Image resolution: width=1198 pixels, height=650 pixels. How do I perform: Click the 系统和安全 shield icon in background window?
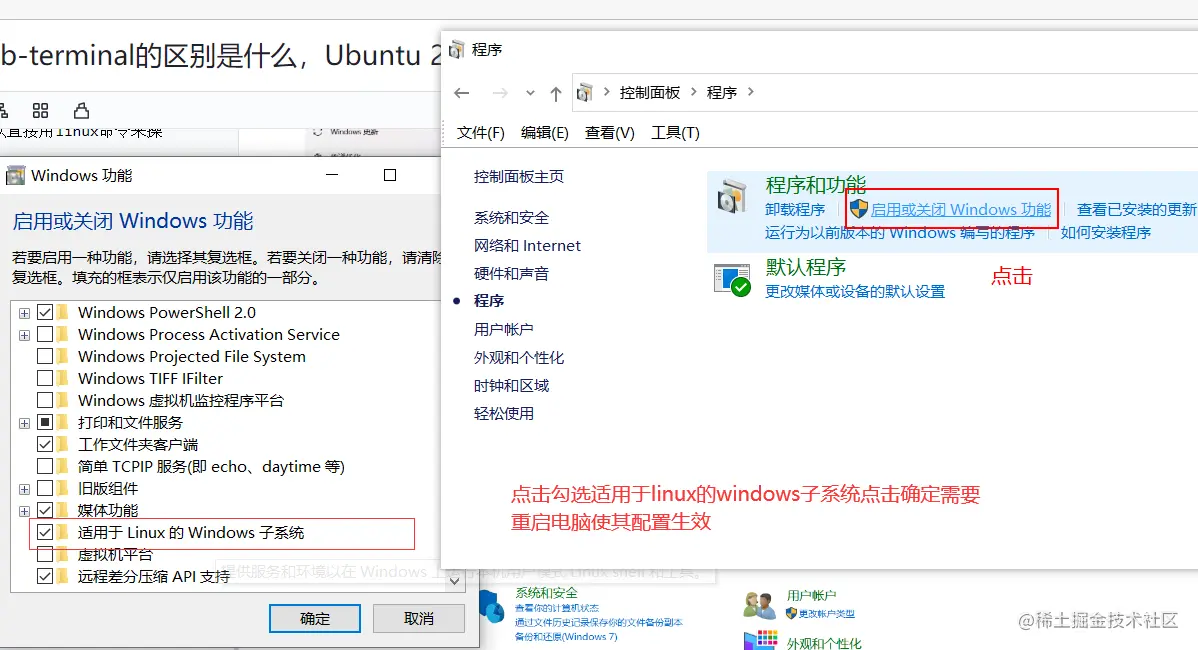[492, 605]
